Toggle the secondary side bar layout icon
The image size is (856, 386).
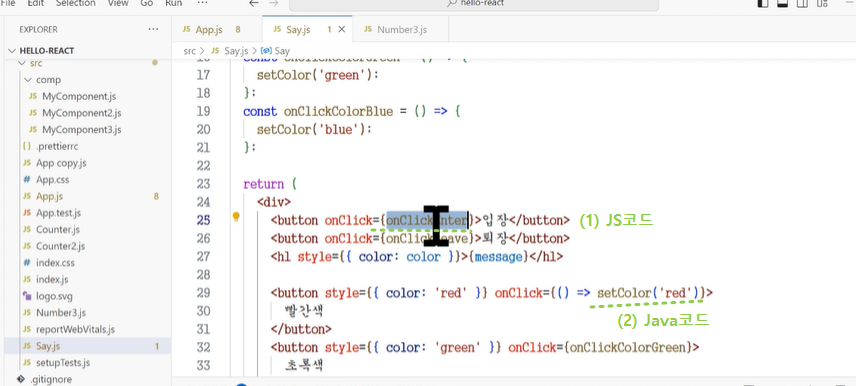(x=802, y=3)
